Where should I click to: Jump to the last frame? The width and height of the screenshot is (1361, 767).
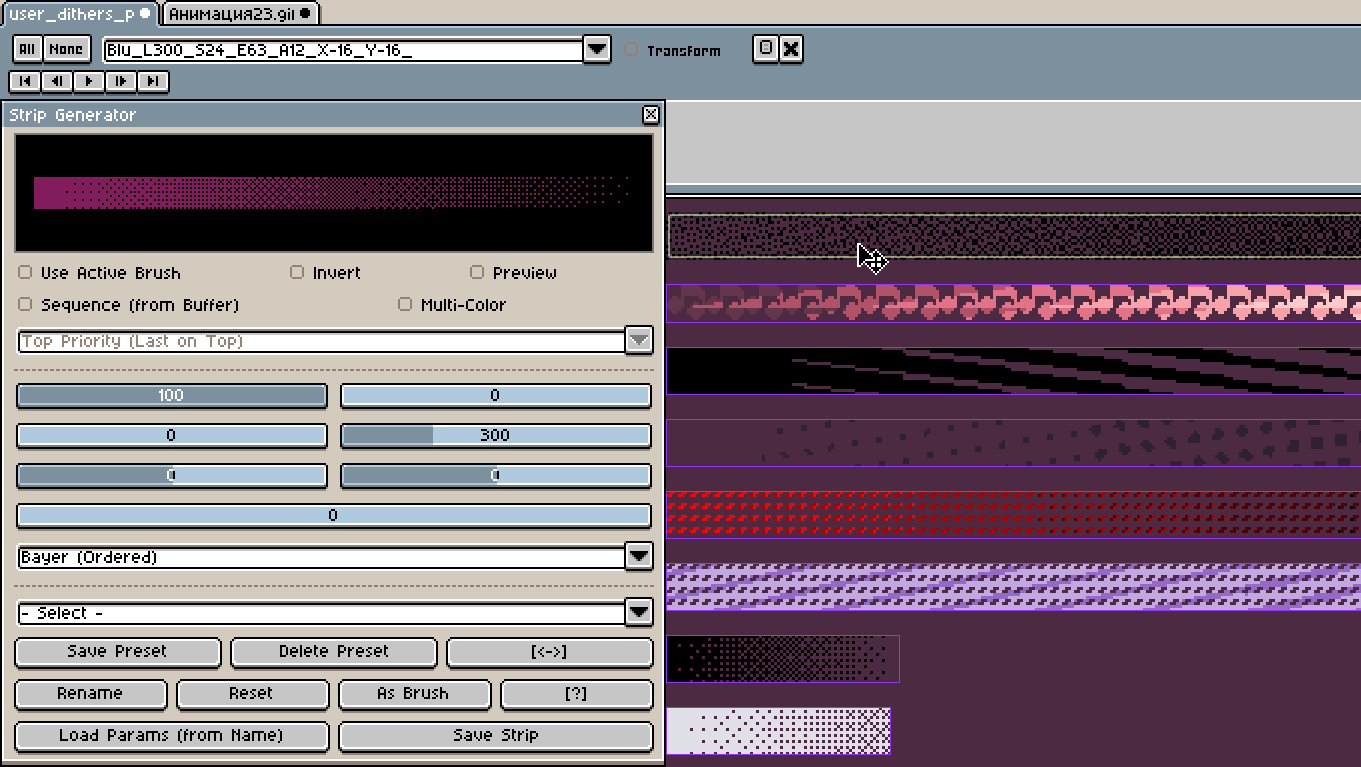(x=153, y=81)
